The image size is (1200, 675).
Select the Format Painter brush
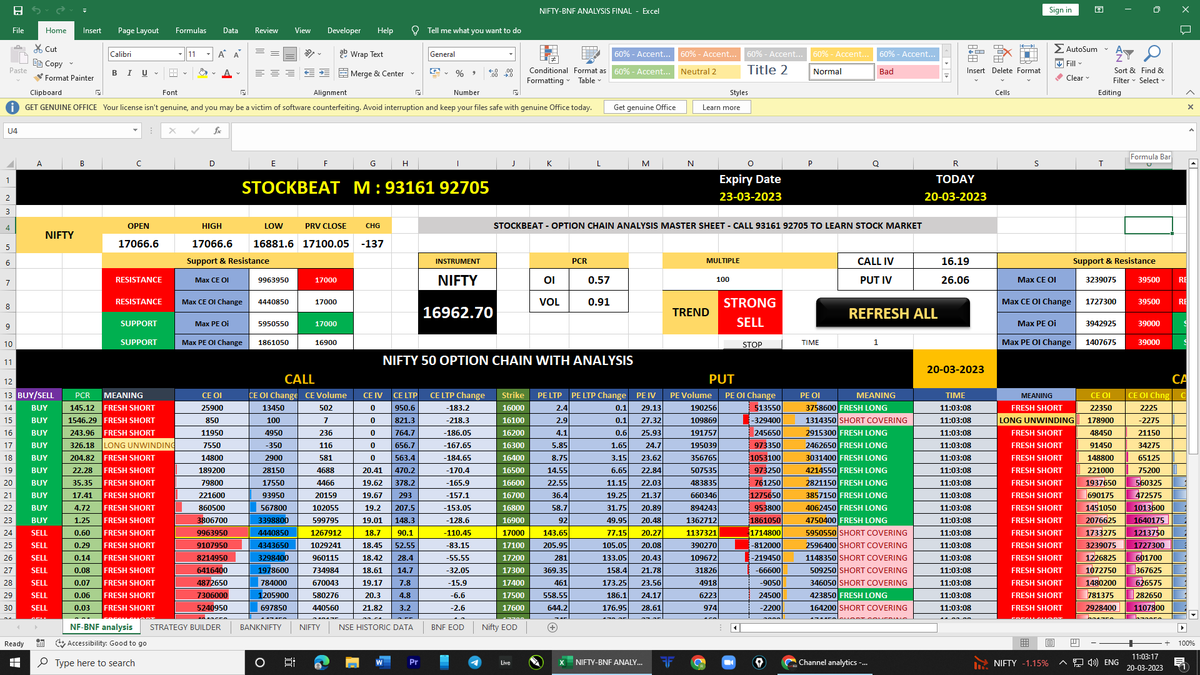pyautogui.click(x=39, y=77)
